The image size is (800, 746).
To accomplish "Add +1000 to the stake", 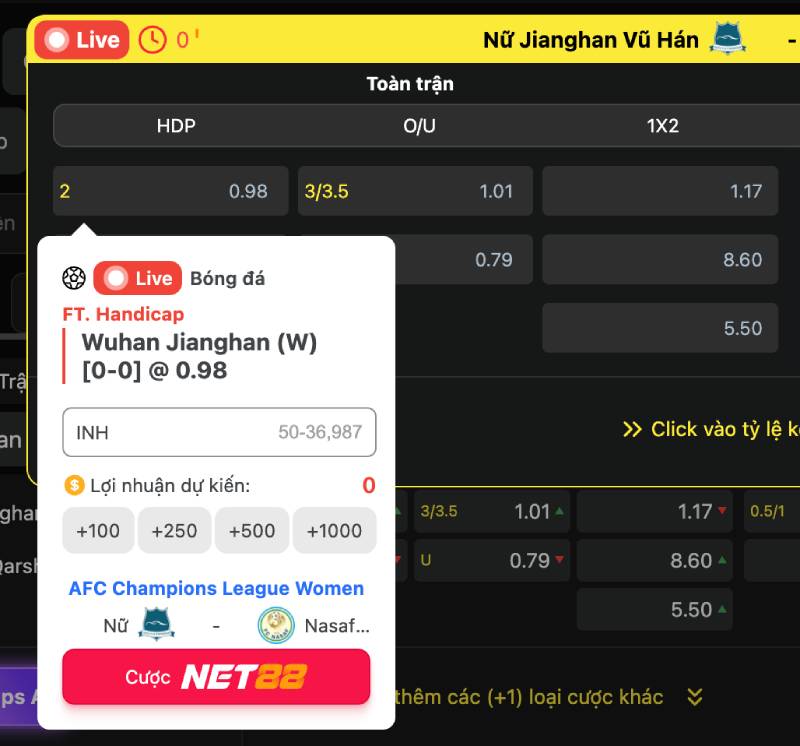I will click(334, 531).
